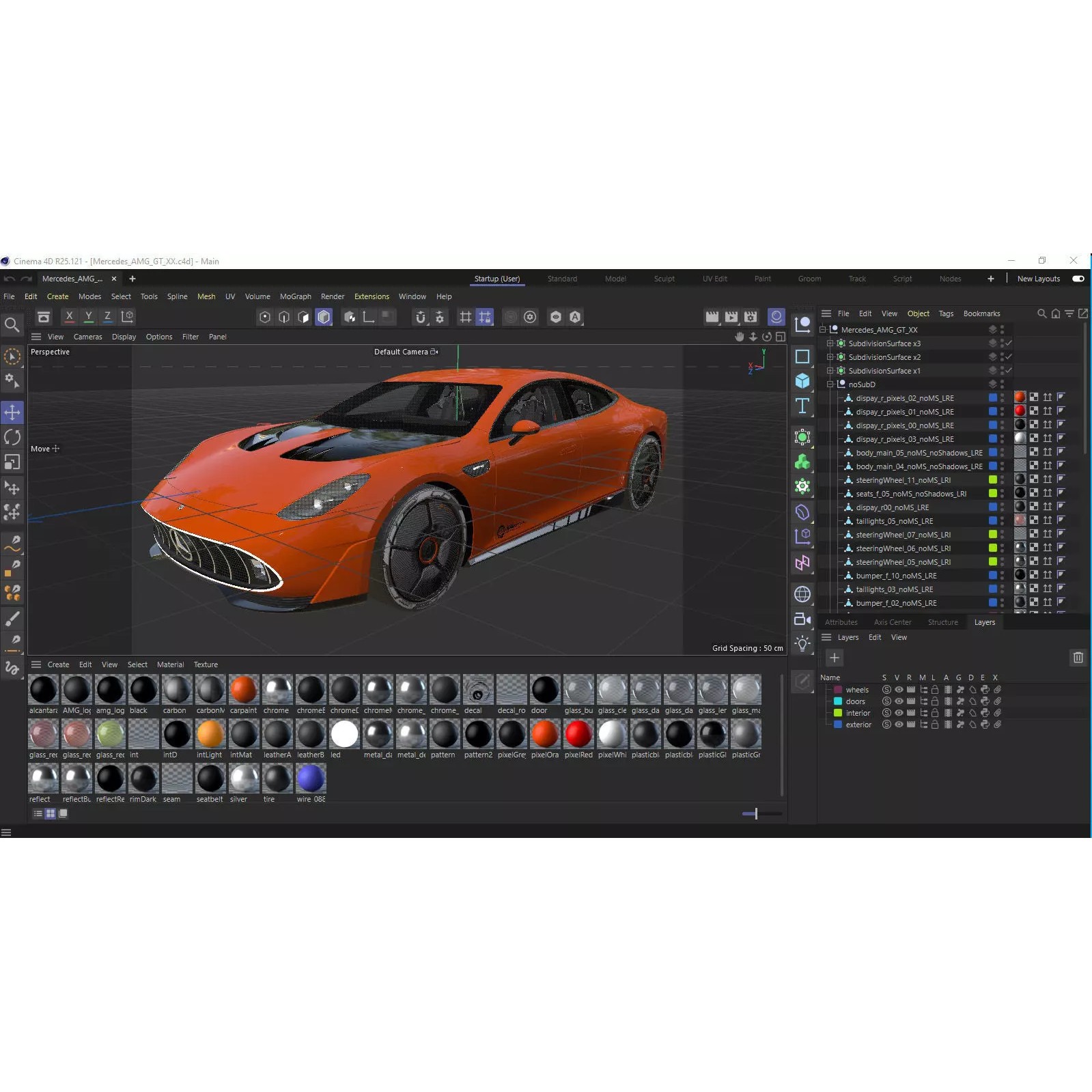1092x1092 pixels.
Task: Close the Mercedes_AMG document tab
Action: [x=114, y=279]
